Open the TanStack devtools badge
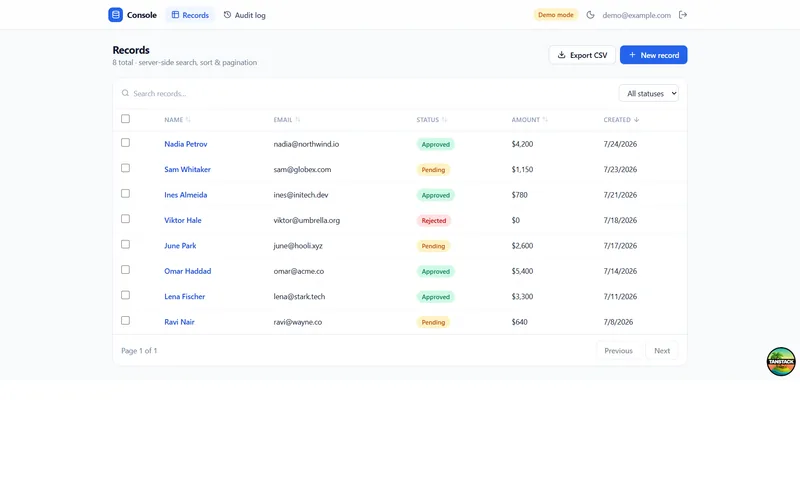Viewport: 800px width, 500px height. (781, 361)
